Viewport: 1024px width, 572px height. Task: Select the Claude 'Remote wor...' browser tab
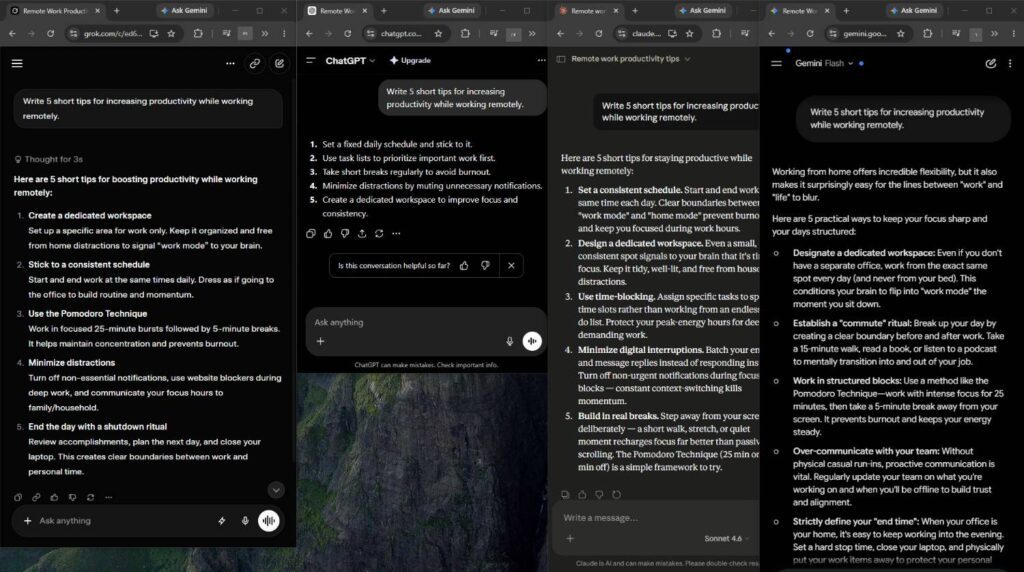coord(589,10)
